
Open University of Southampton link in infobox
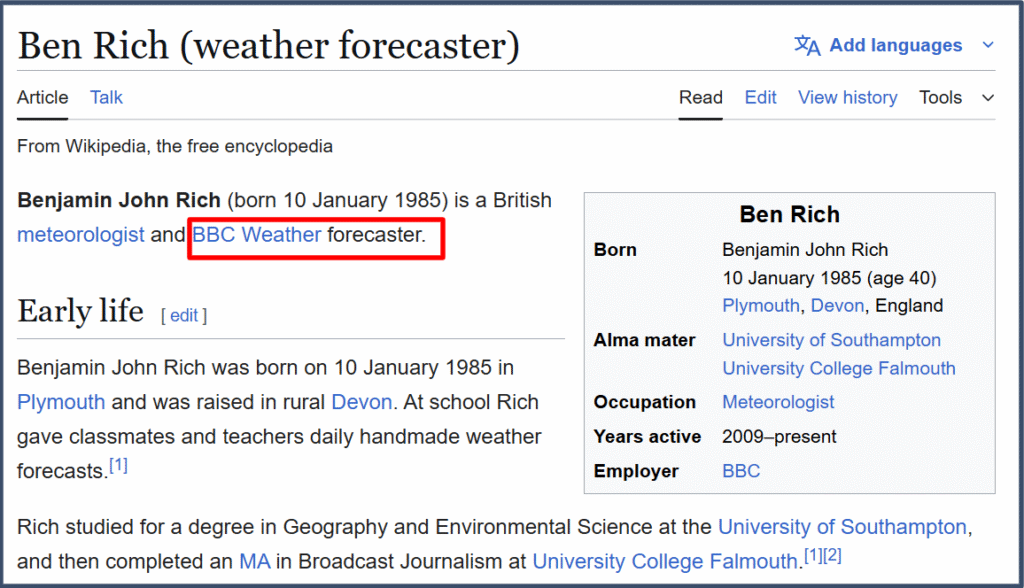(831, 340)
